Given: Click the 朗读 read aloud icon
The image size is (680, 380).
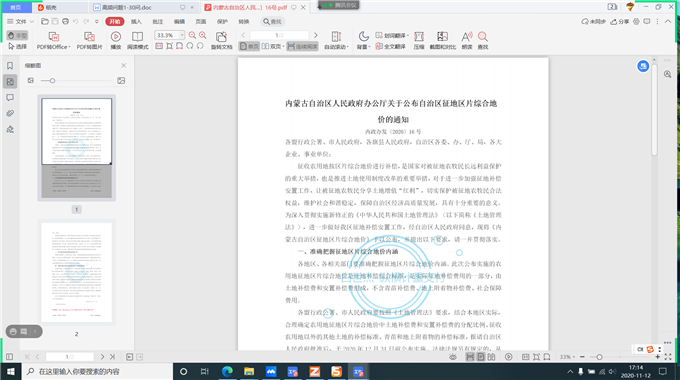Looking at the screenshot, I should coord(467,36).
